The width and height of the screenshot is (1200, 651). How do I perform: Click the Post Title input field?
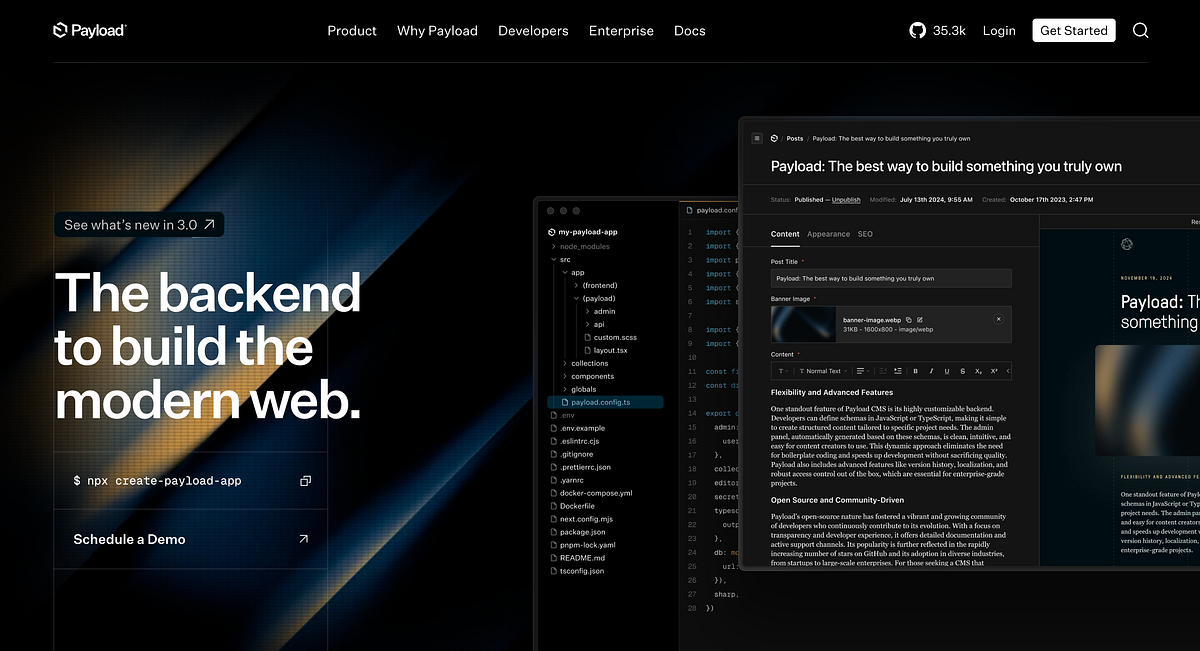pos(890,278)
